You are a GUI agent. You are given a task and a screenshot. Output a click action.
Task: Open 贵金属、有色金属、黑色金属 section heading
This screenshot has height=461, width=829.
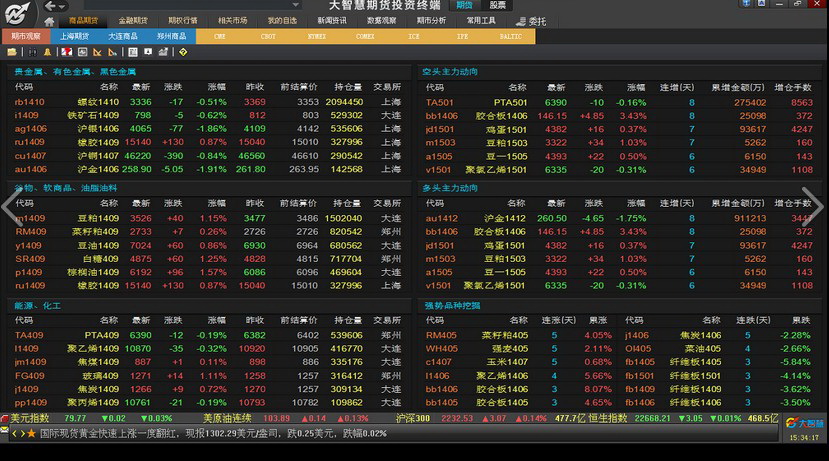[75, 72]
